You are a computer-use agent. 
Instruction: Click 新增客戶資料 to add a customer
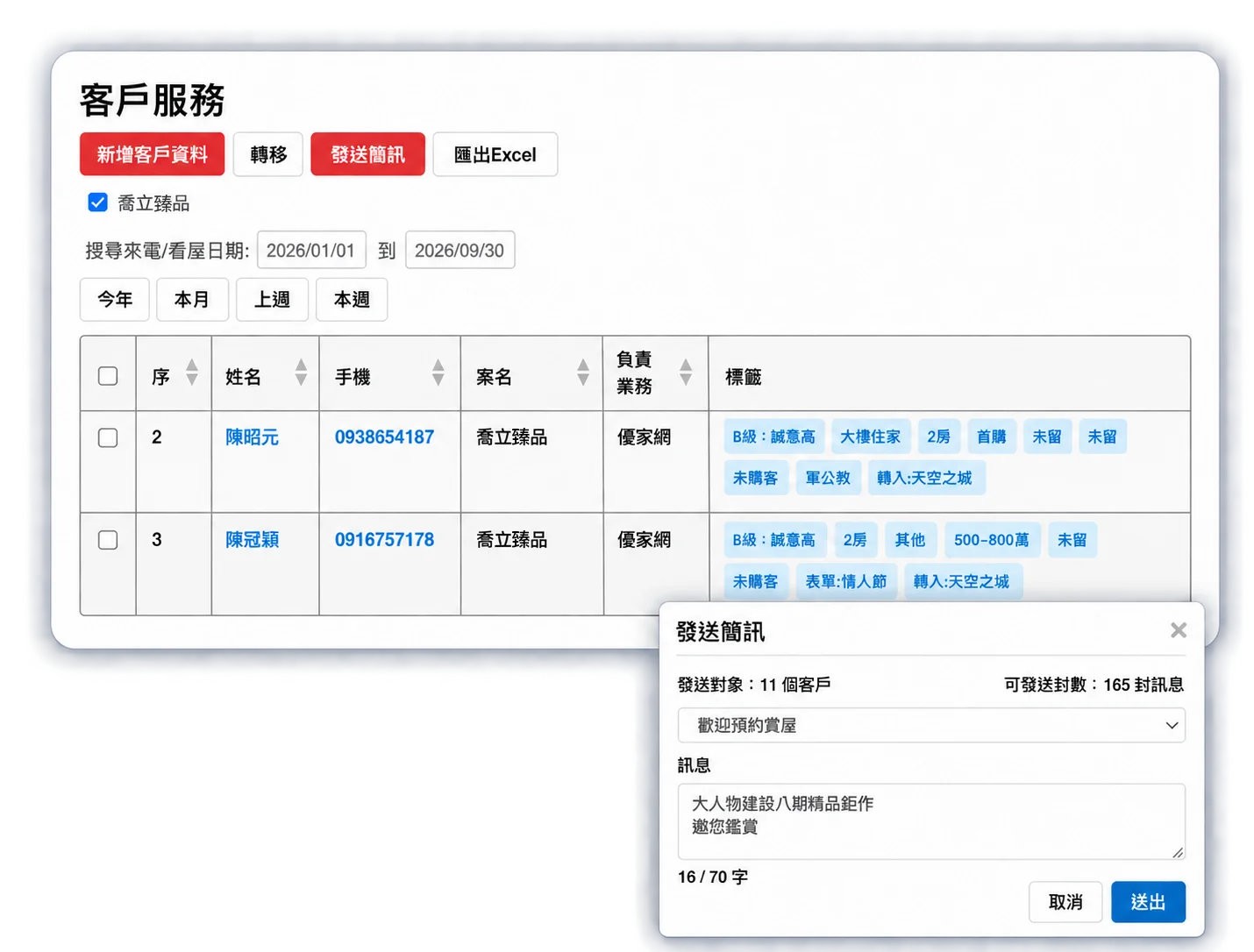click(x=153, y=154)
